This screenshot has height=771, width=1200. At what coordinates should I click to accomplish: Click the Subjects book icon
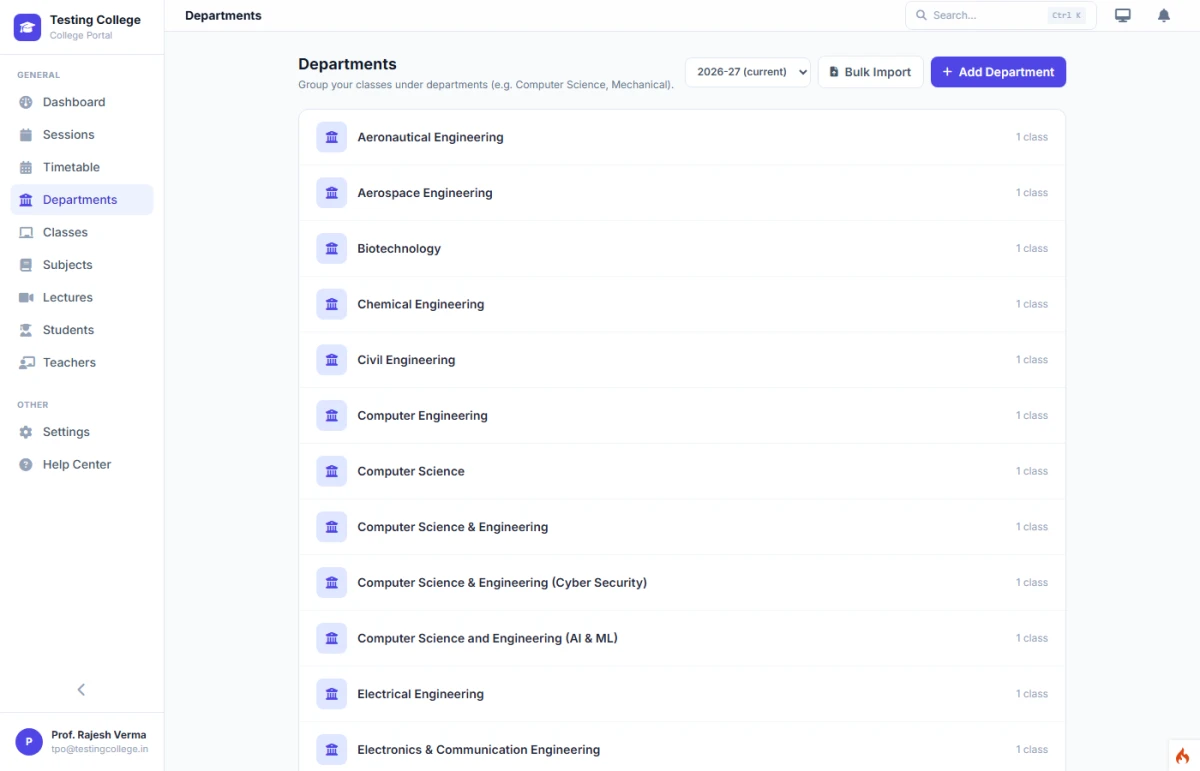(26, 265)
